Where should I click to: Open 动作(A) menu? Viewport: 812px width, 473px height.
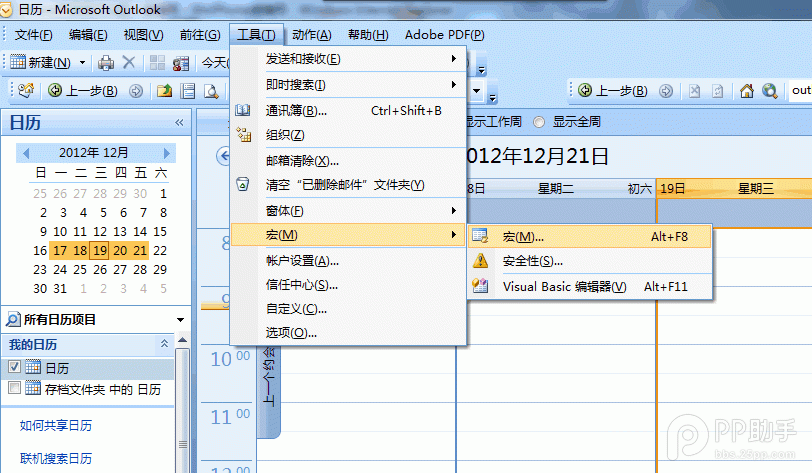pyautogui.click(x=312, y=35)
